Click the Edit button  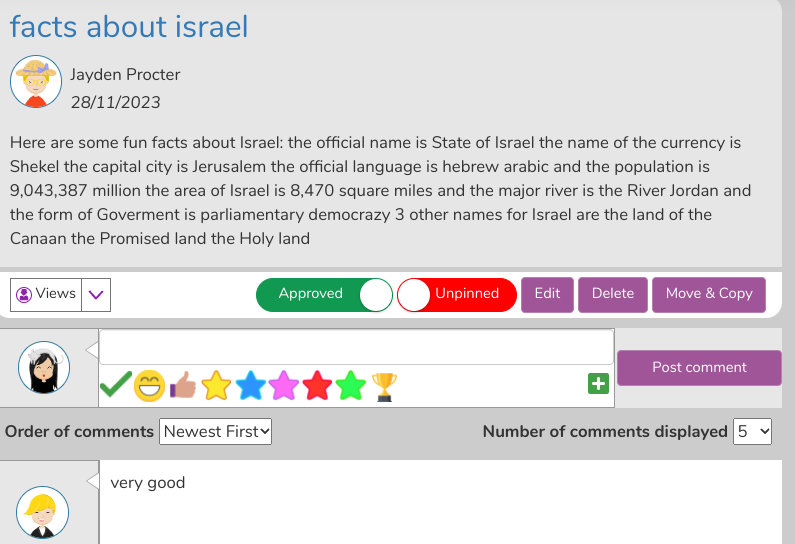(x=548, y=295)
